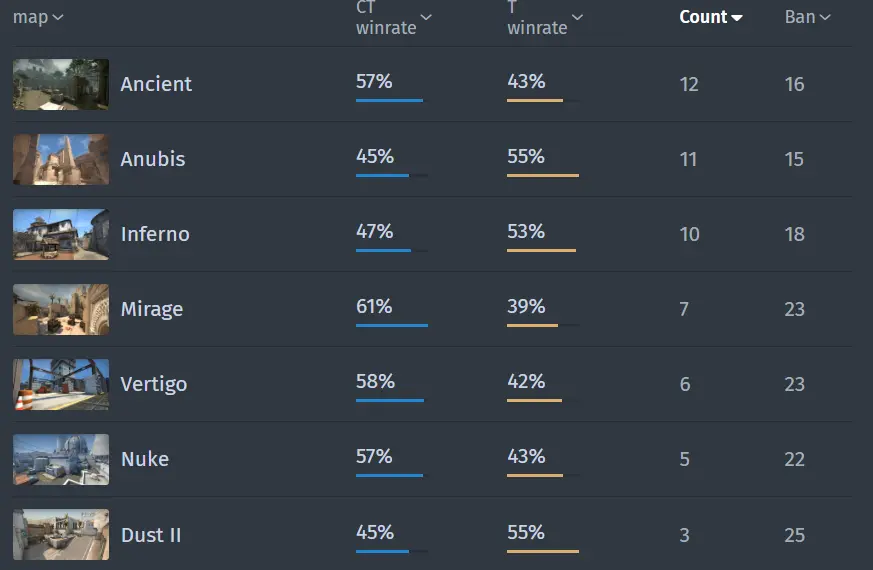Open the Anubis map name link
Image resolution: width=873 pixels, height=570 pixels.
point(153,159)
